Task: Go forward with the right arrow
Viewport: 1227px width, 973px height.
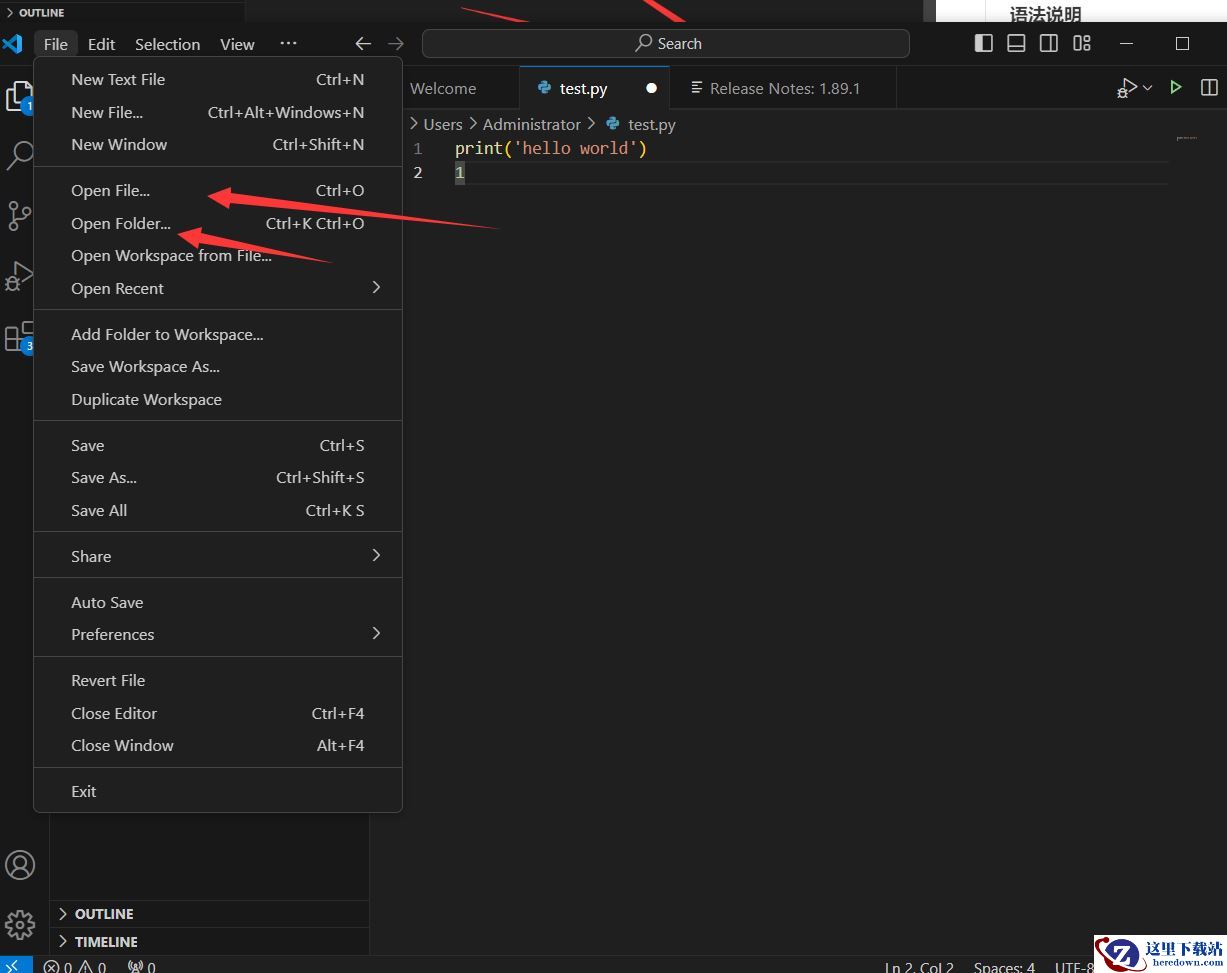Action: (396, 44)
